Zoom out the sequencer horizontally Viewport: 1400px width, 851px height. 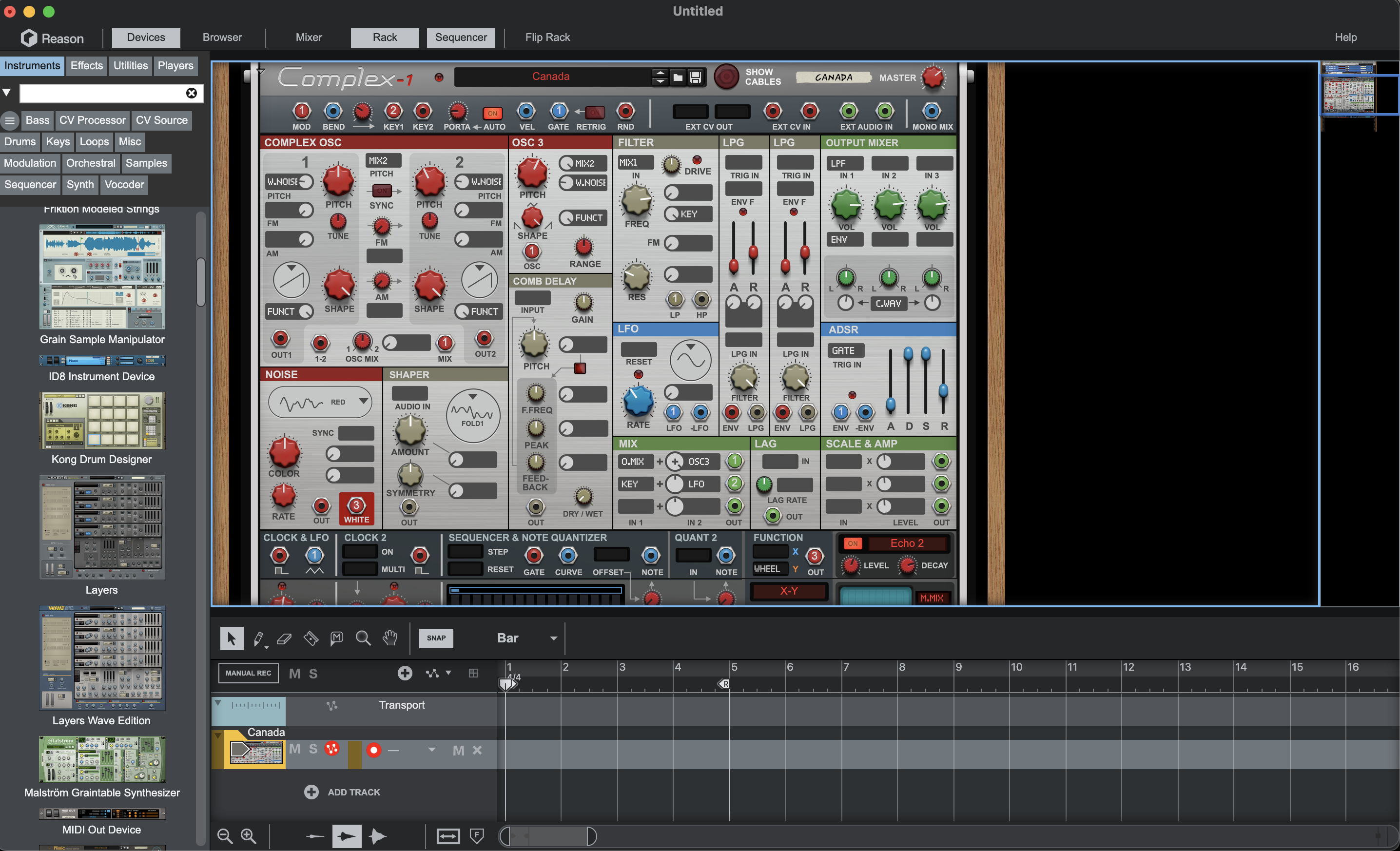pyautogui.click(x=224, y=836)
